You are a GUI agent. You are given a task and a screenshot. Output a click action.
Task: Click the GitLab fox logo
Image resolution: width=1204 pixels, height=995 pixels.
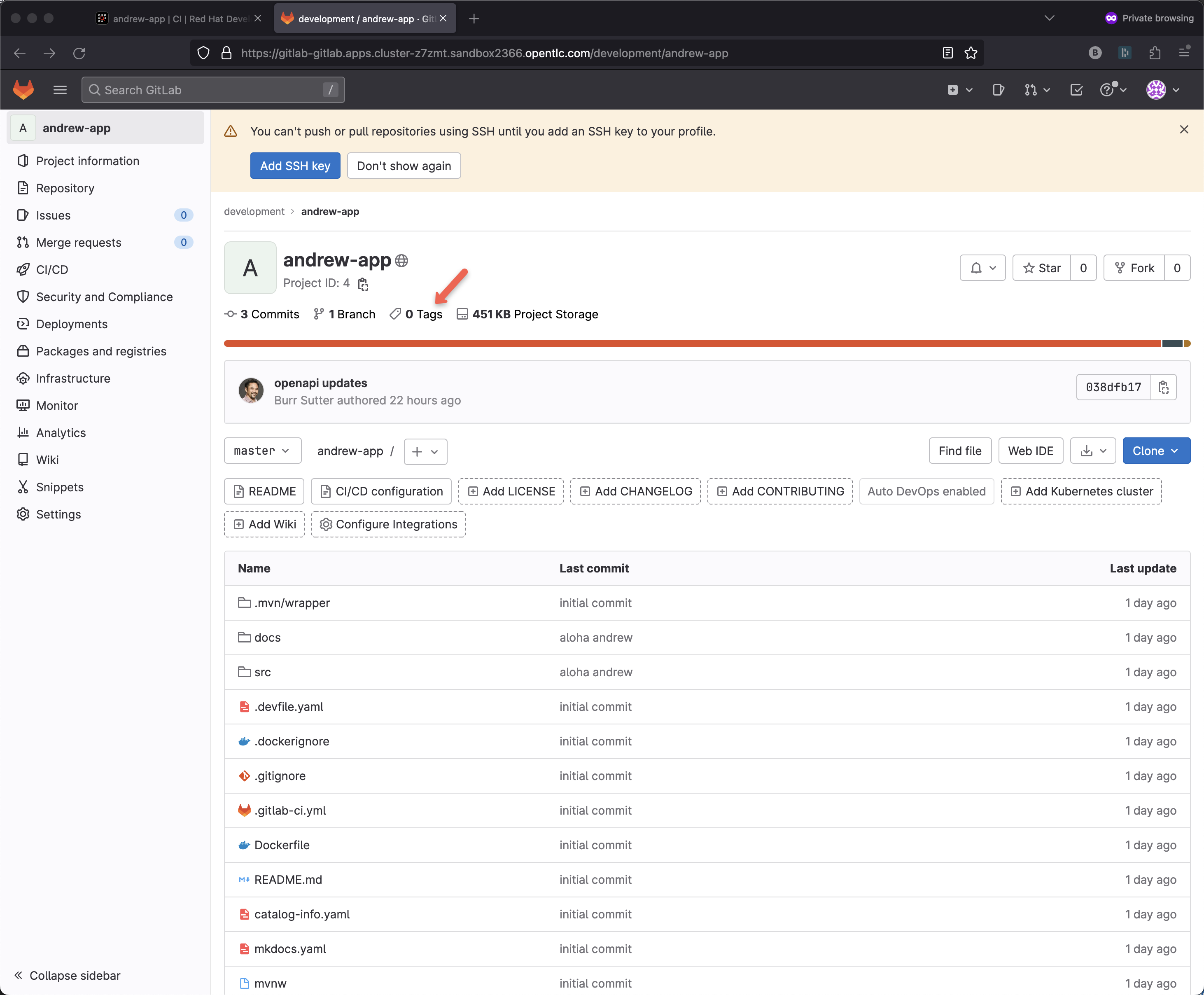pos(23,90)
